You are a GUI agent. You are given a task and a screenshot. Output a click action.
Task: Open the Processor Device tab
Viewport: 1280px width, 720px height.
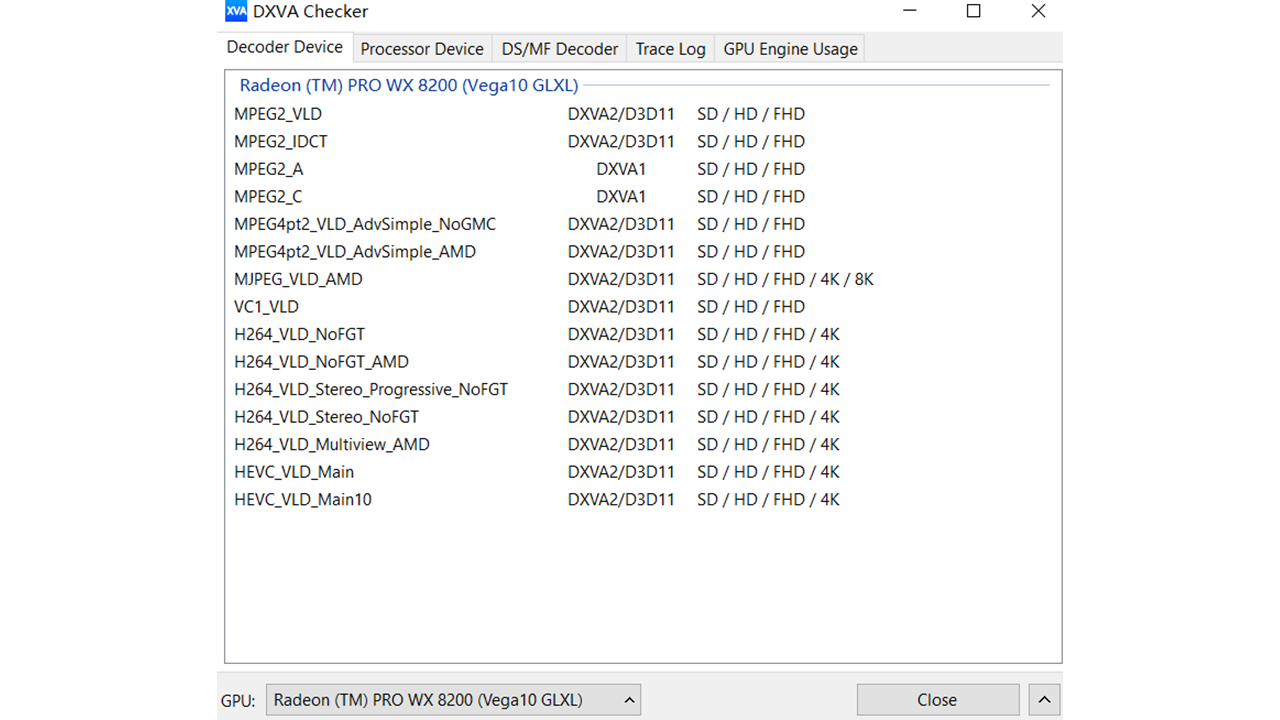click(x=422, y=49)
